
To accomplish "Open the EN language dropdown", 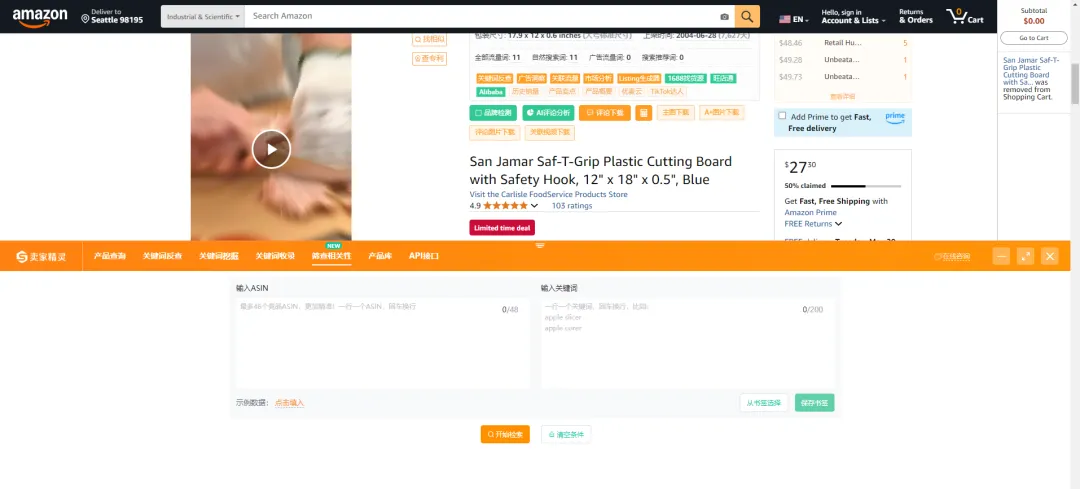I will tap(794, 19).
